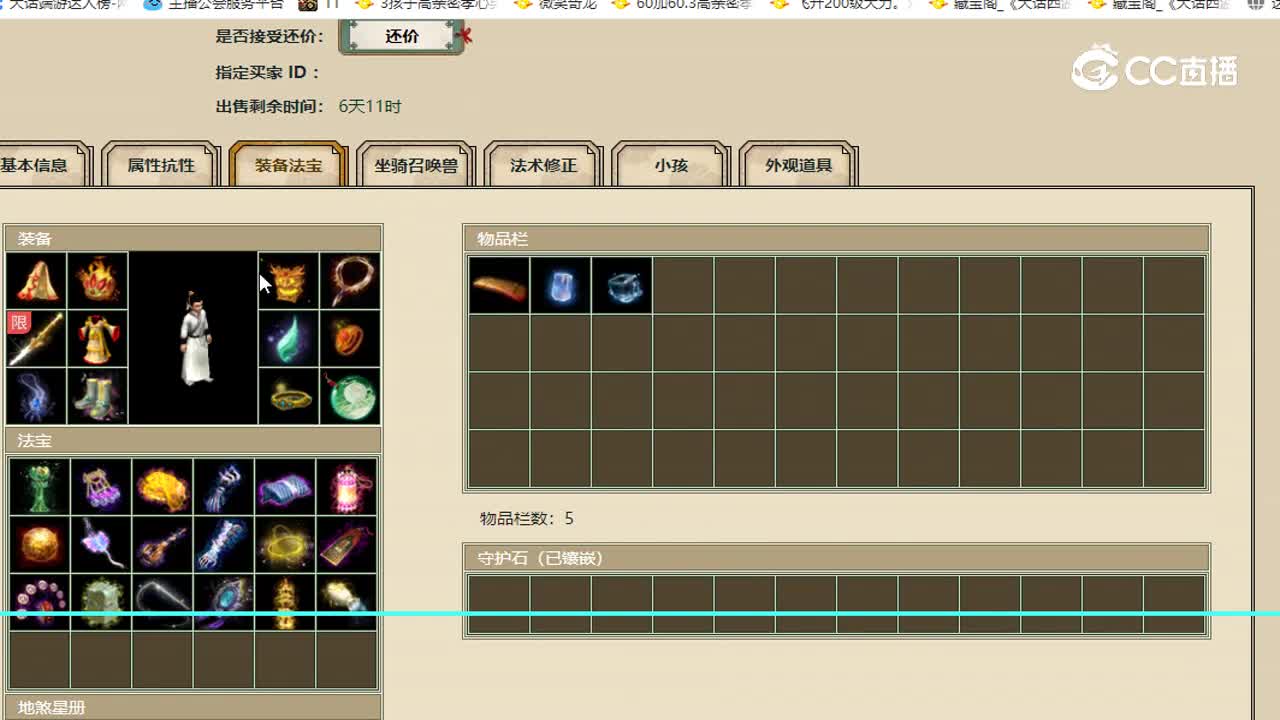Screen dimensions: 1280x720
Task: Select the lute instrument treasure icon
Action: click(162, 545)
